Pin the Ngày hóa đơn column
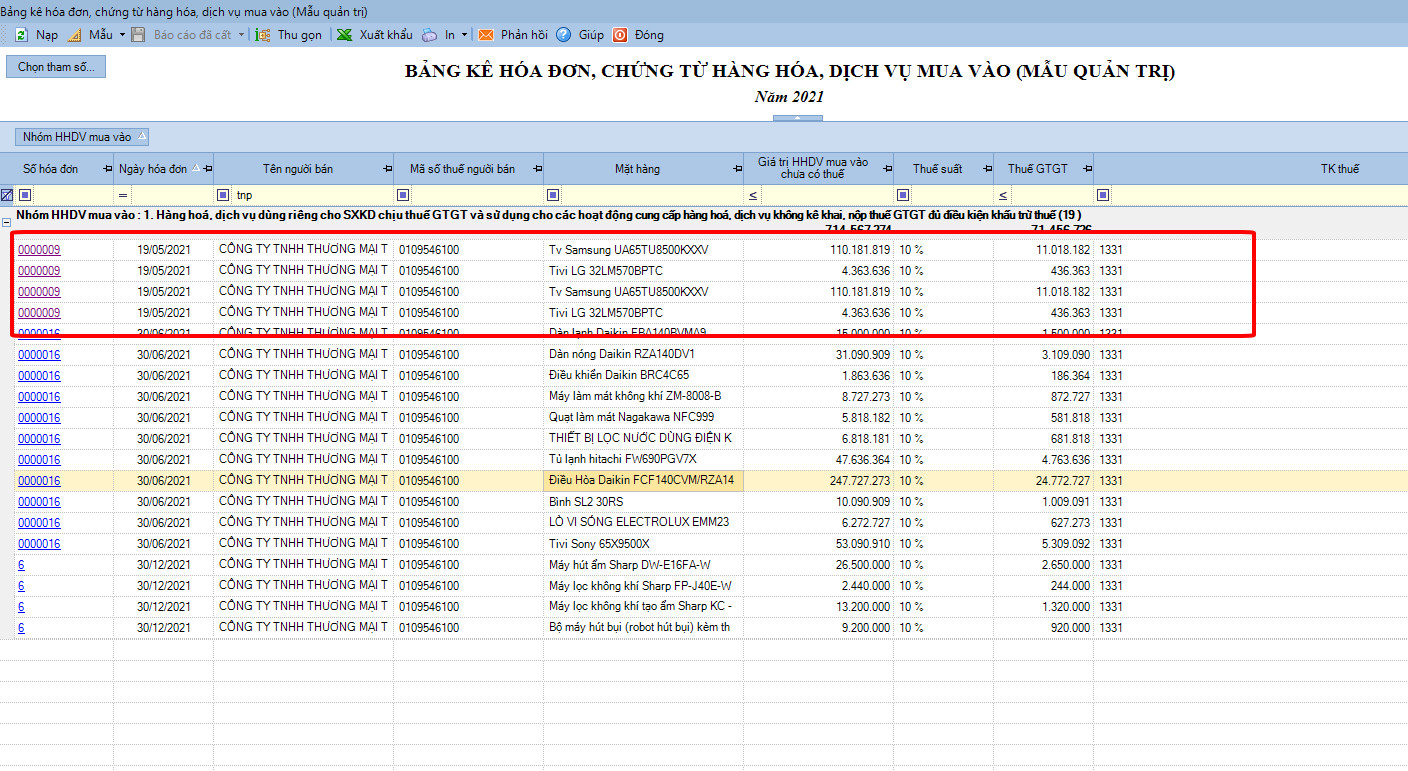Image resolution: width=1408 pixels, height=771 pixels. pyautogui.click(x=208, y=169)
